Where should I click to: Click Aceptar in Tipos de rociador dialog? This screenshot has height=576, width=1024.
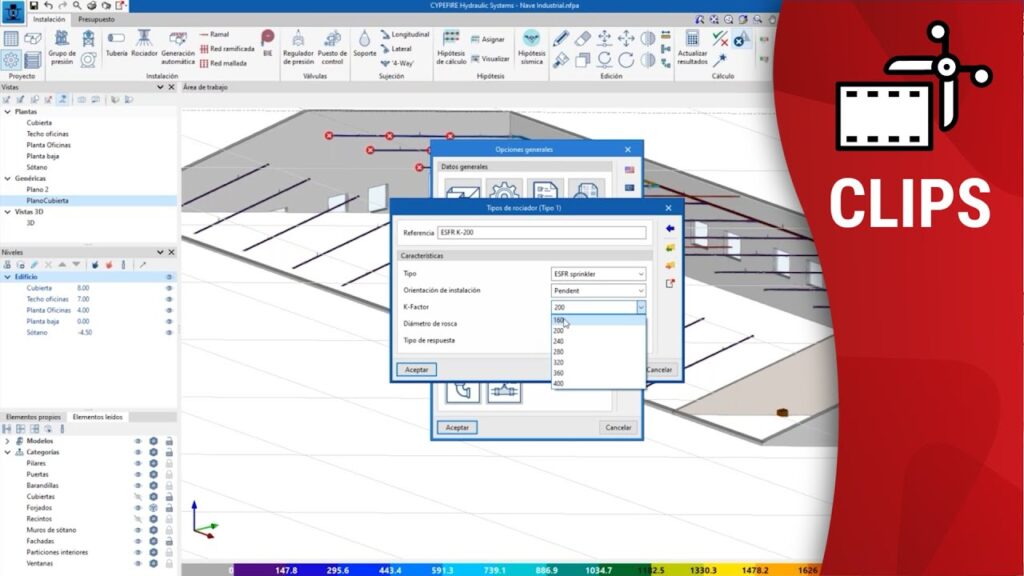coord(417,369)
